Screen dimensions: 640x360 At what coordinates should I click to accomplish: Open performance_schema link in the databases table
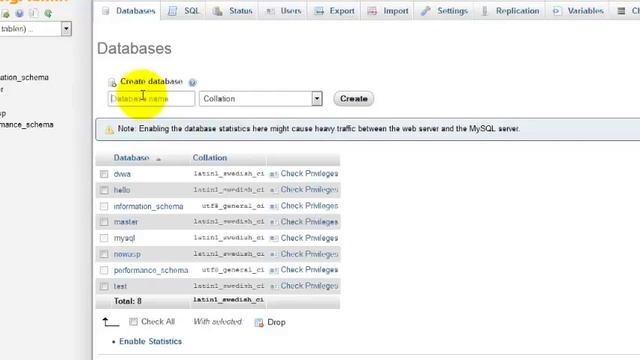click(x=151, y=270)
